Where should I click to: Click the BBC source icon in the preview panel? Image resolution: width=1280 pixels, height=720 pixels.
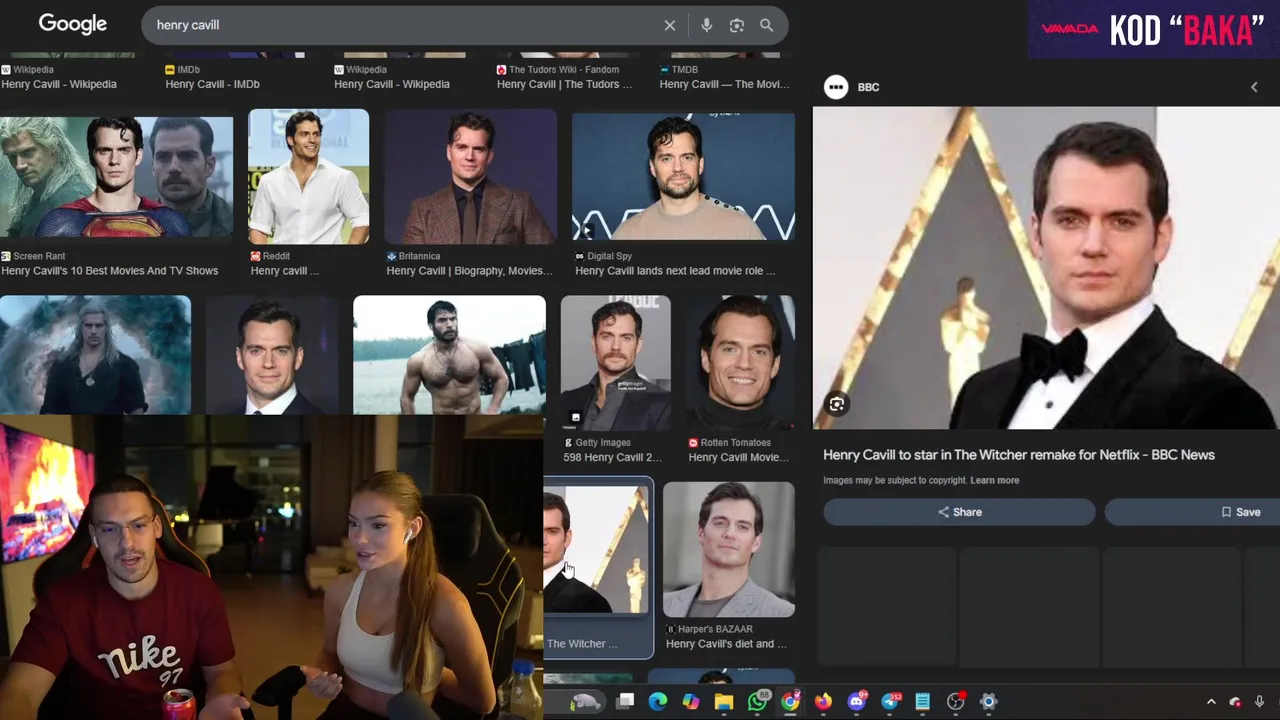[x=836, y=87]
